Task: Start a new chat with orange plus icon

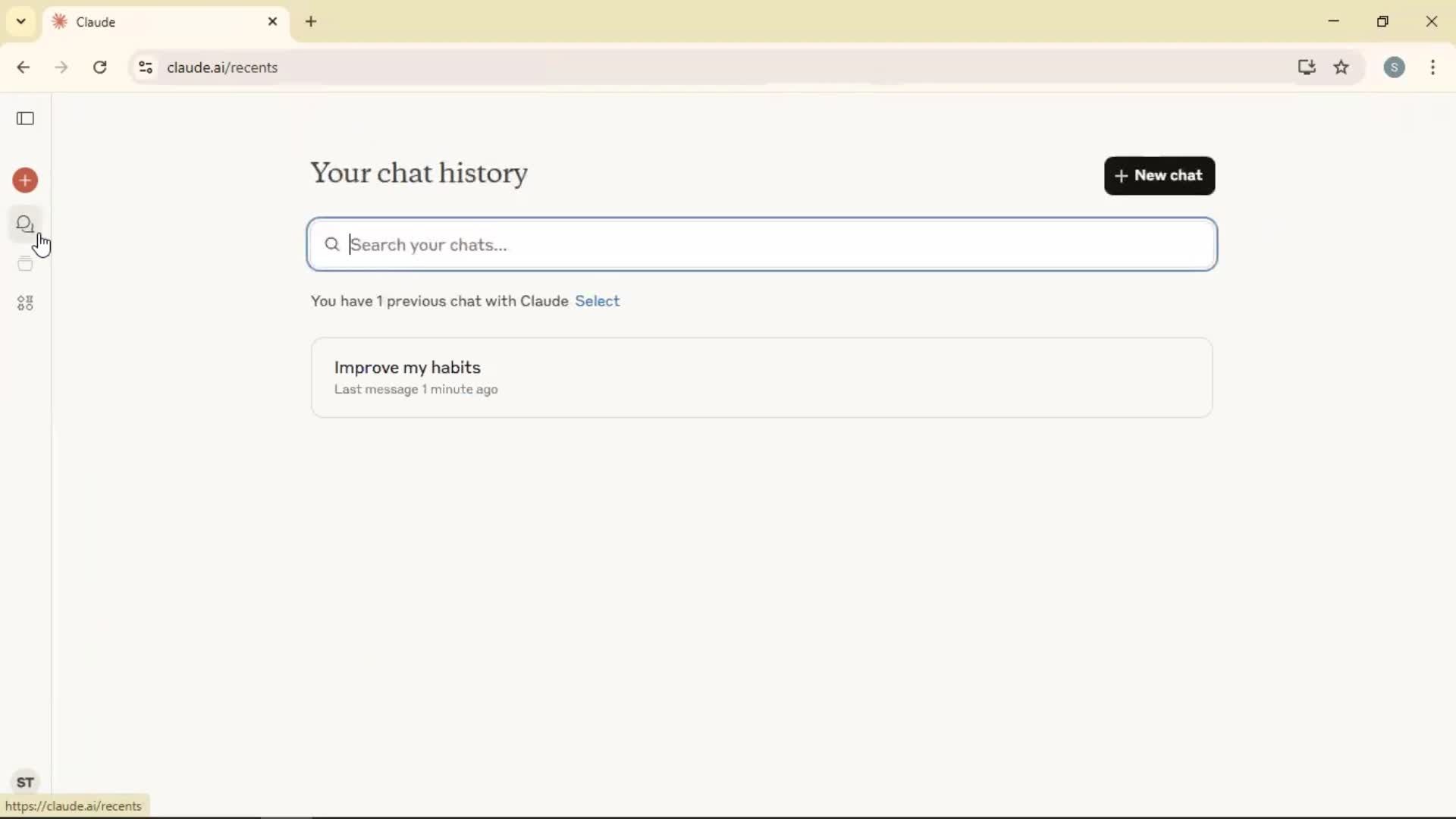Action: pos(26,180)
